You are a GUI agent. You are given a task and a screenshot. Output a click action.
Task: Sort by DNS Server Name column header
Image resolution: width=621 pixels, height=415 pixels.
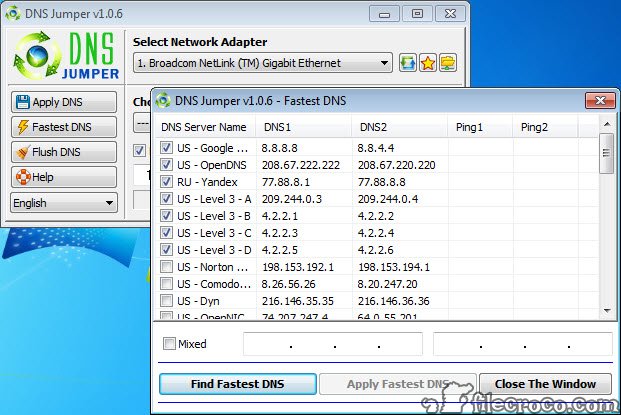pos(205,127)
